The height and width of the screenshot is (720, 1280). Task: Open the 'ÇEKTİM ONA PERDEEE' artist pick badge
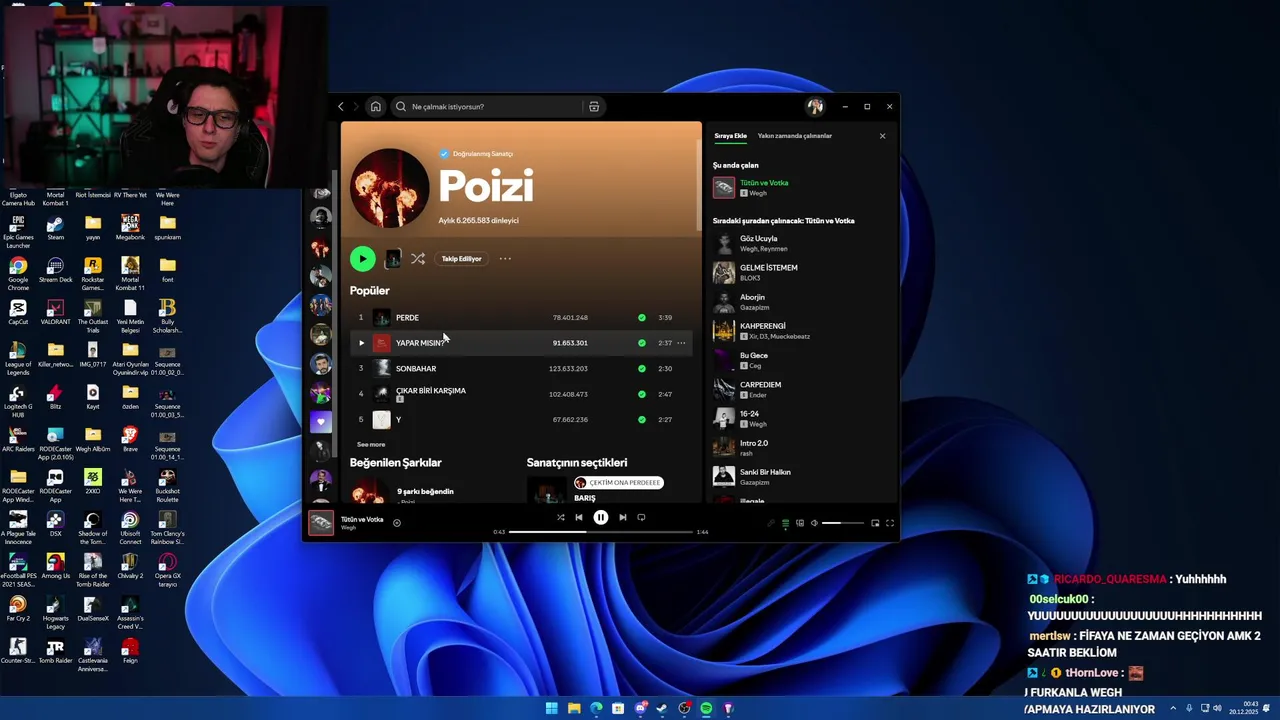point(618,483)
